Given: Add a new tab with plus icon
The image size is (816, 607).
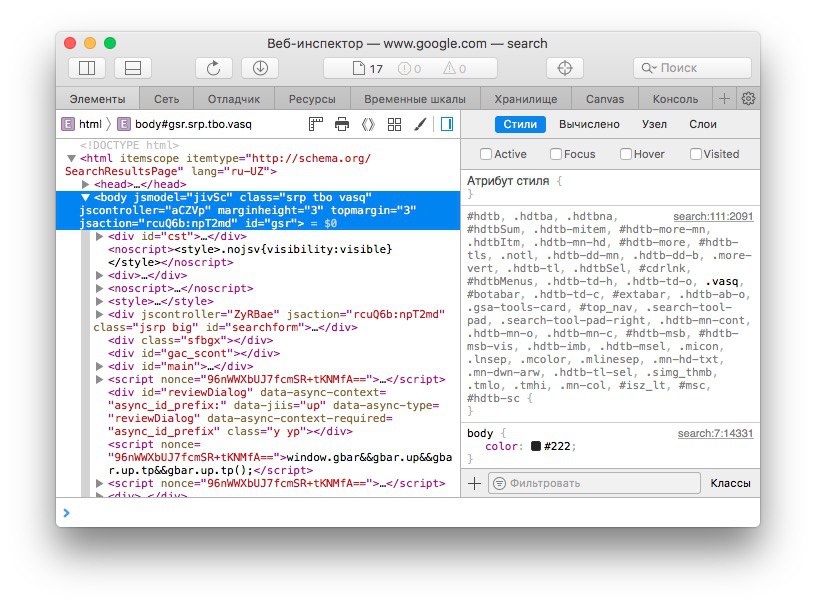Looking at the screenshot, I should 724,98.
